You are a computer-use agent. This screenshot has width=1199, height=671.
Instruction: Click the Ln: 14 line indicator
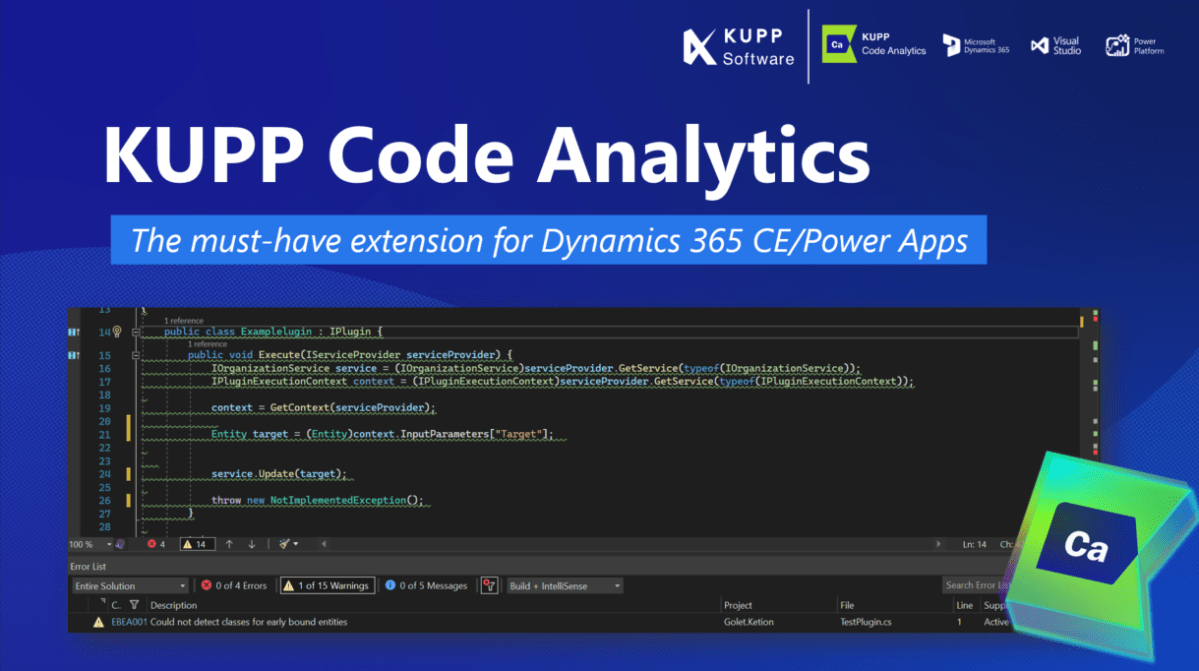(974, 544)
